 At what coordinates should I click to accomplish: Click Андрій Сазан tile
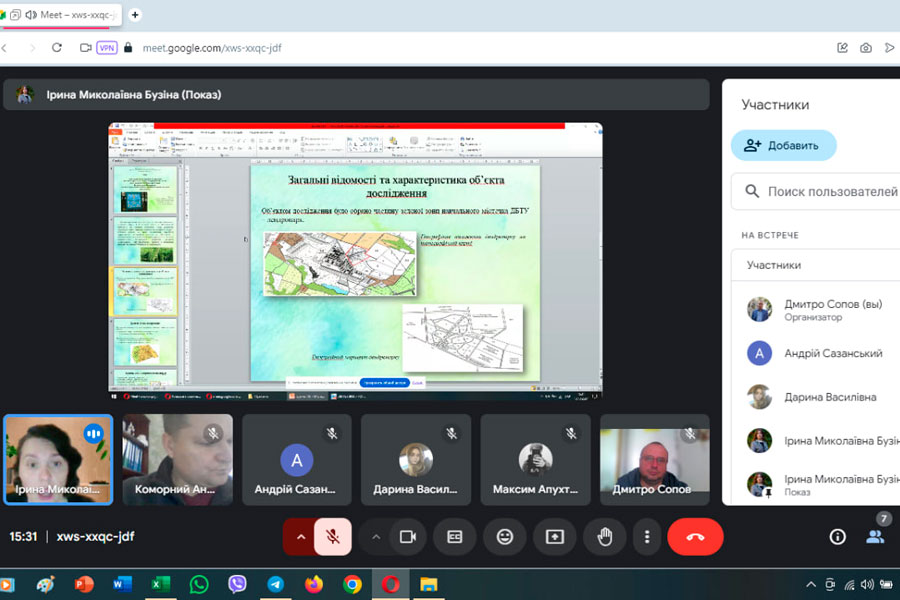coord(297,460)
